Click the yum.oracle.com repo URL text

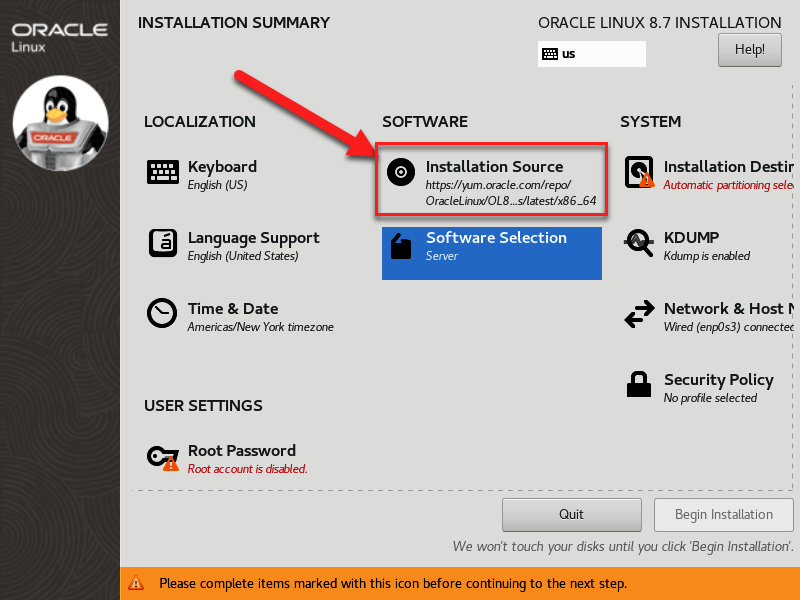tap(511, 193)
